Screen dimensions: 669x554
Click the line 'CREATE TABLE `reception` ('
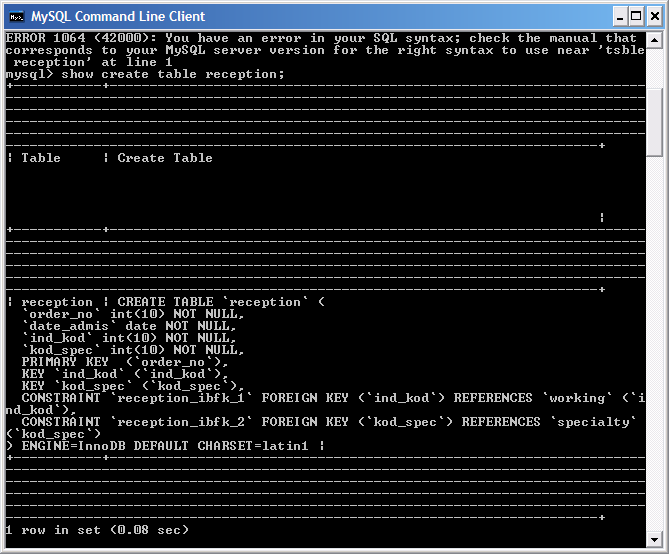click(x=221, y=302)
